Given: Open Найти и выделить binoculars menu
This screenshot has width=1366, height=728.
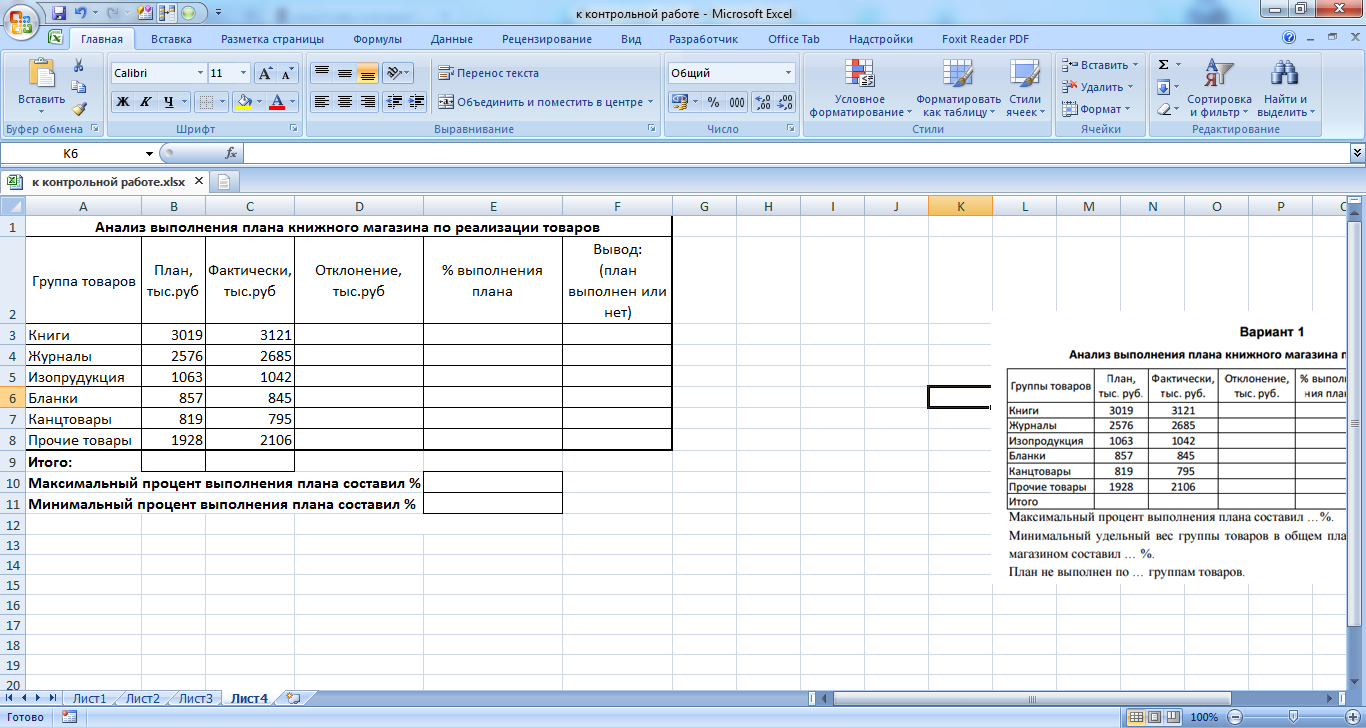Looking at the screenshot, I should pos(1285,88).
